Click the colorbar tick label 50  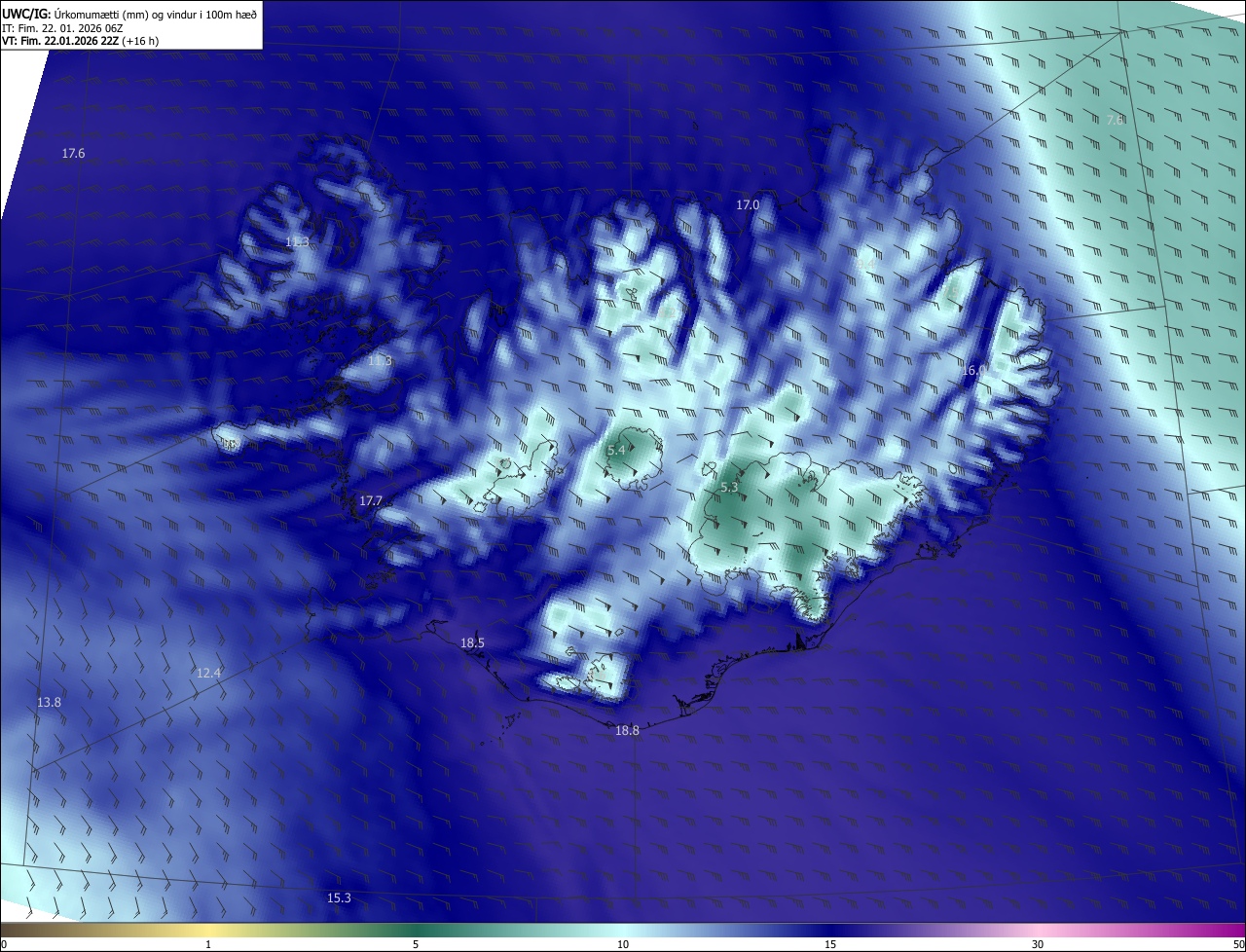click(x=1238, y=944)
